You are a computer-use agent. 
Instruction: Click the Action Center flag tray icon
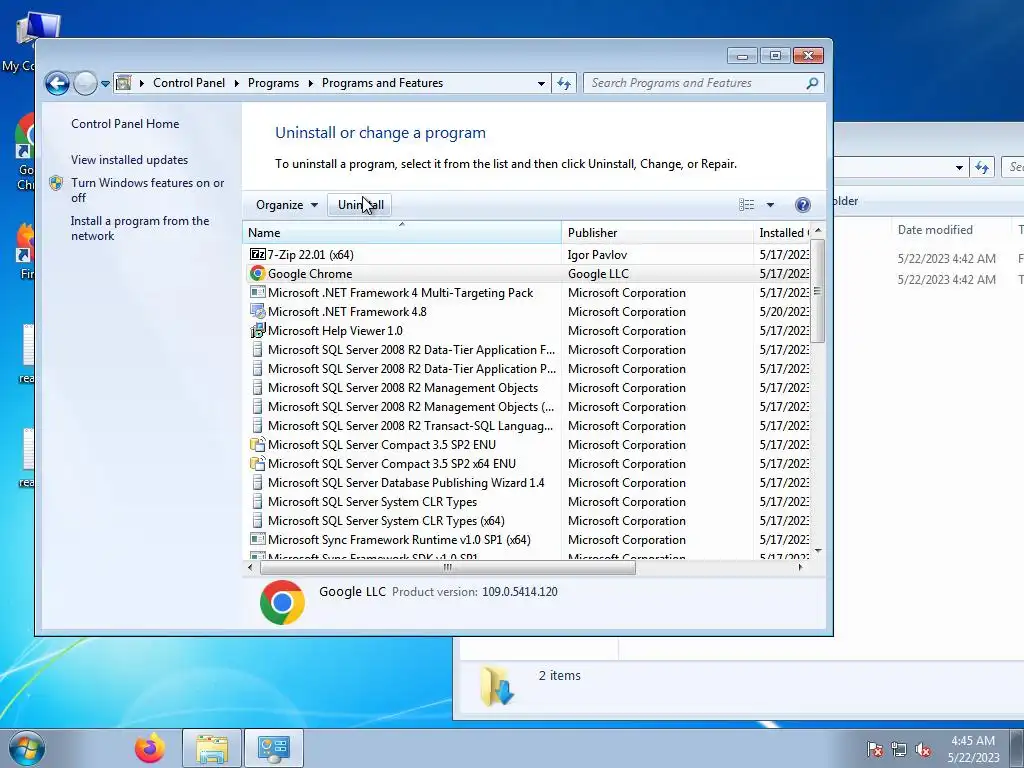tap(875, 749)
